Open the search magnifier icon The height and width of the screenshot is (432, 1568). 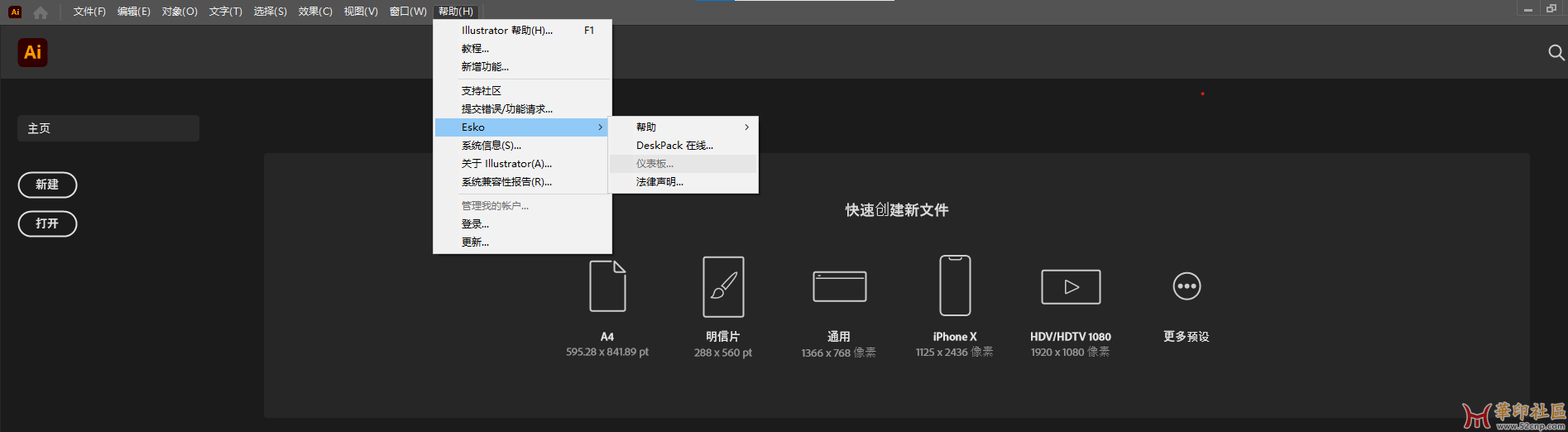click(1556, 53)
